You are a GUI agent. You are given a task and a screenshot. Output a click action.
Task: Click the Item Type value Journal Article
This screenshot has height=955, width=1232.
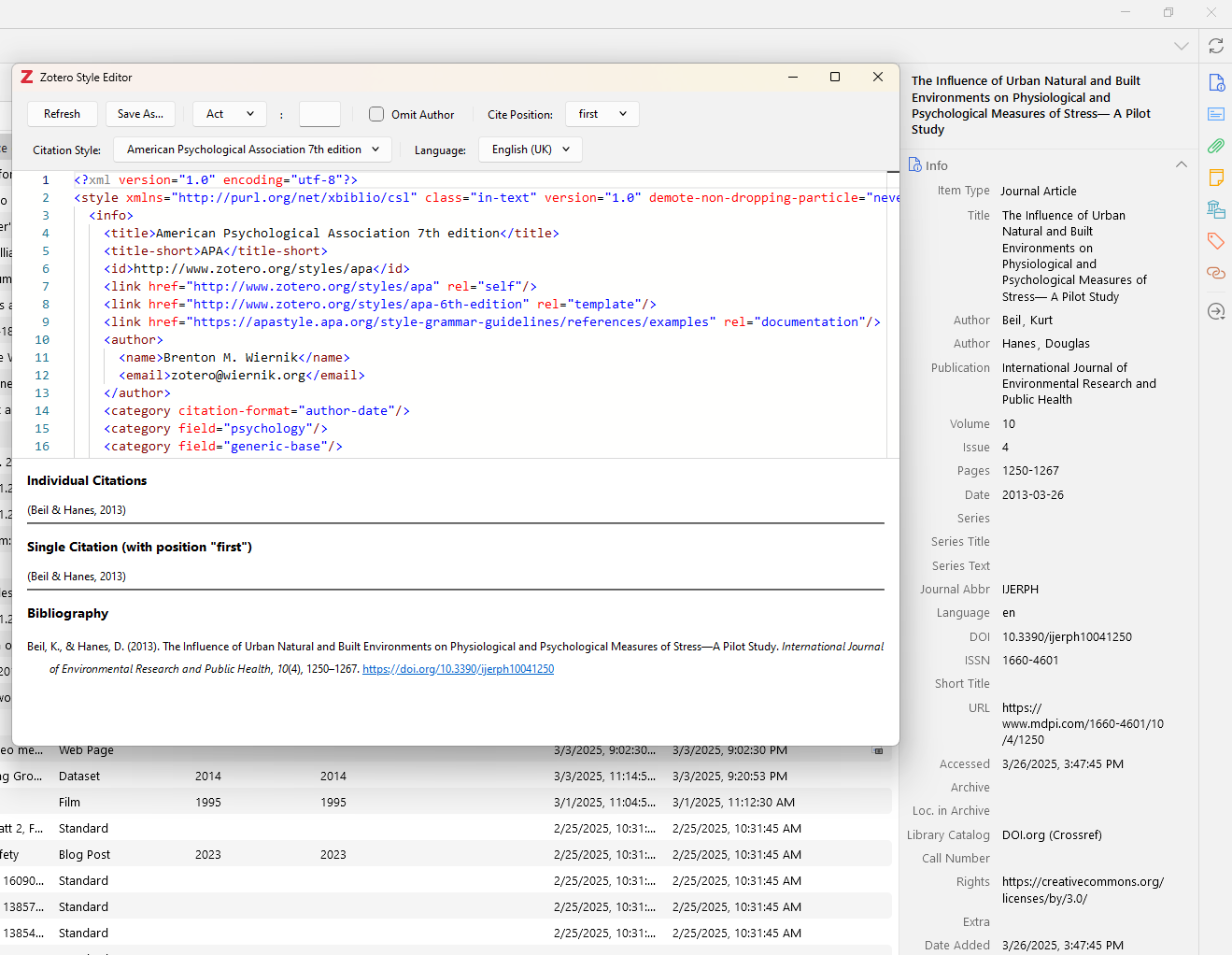tap(1039, 192)
